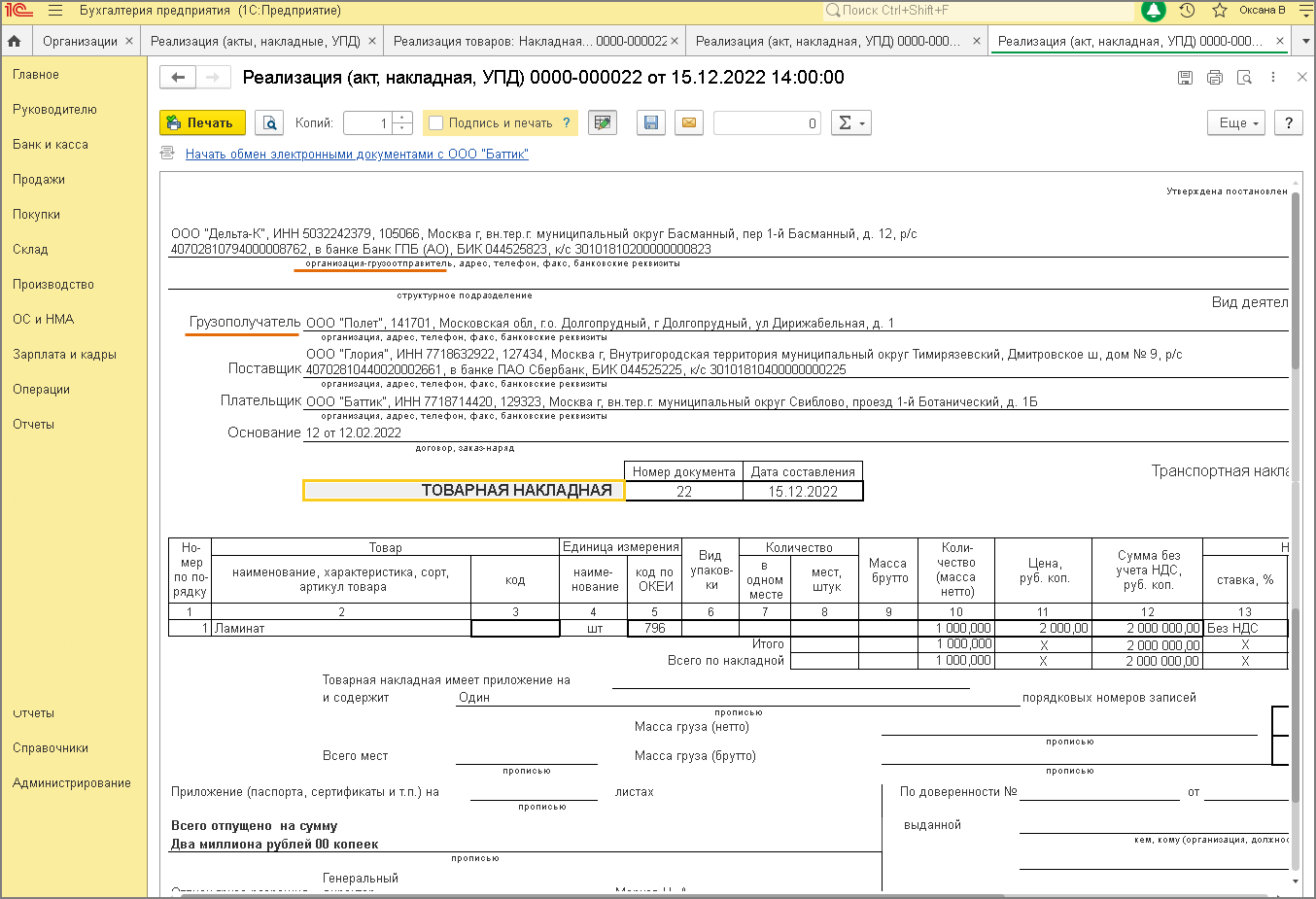
Task: Click the electronic document exchange icon
Action: click(x=168, y=154)
